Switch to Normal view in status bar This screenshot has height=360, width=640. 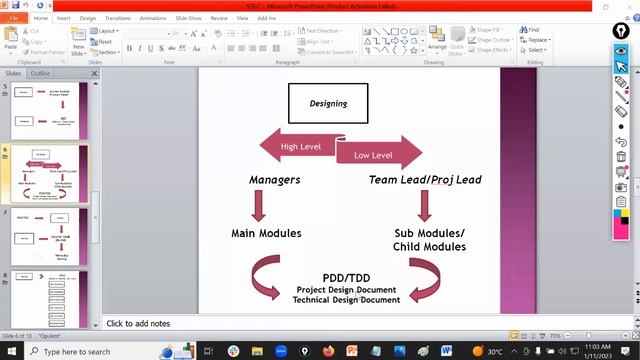tap(514, 336)
